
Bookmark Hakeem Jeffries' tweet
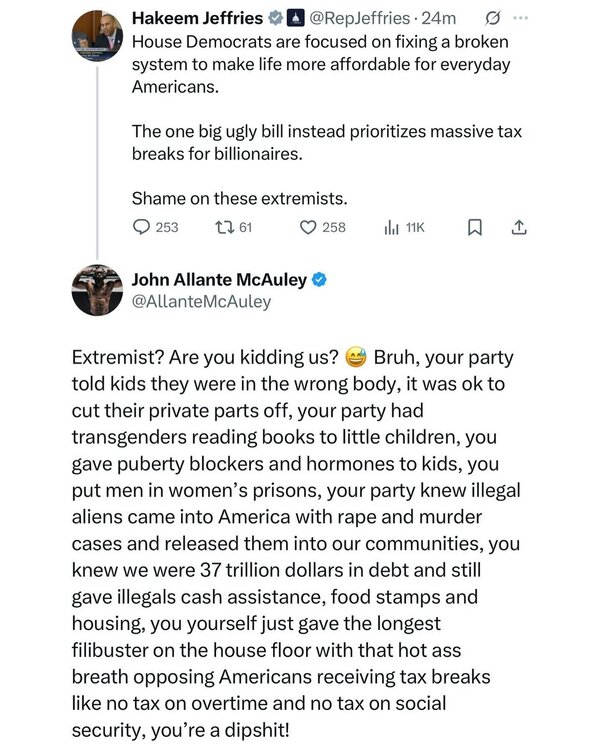[x=474, y=228]
